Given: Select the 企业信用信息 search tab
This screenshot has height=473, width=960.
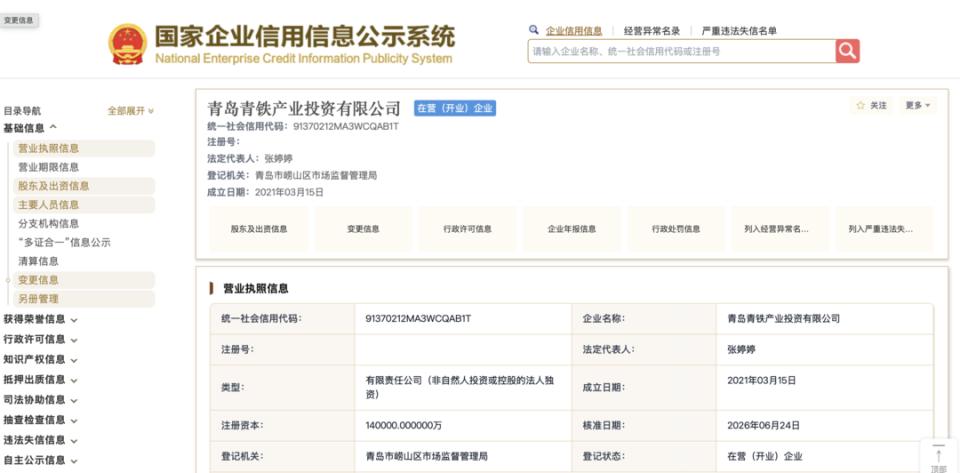Looking at the screenshot, I should (x=574, y=31).
